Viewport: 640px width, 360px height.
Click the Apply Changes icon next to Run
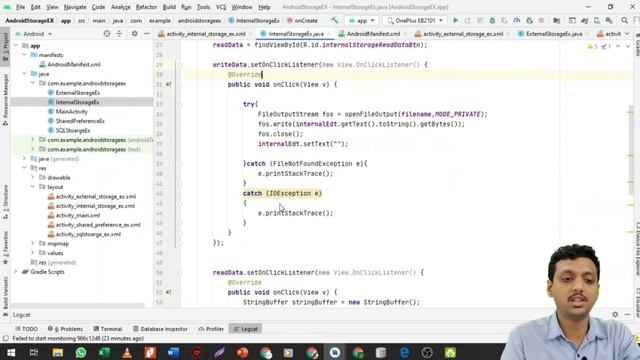coord(468,20)
